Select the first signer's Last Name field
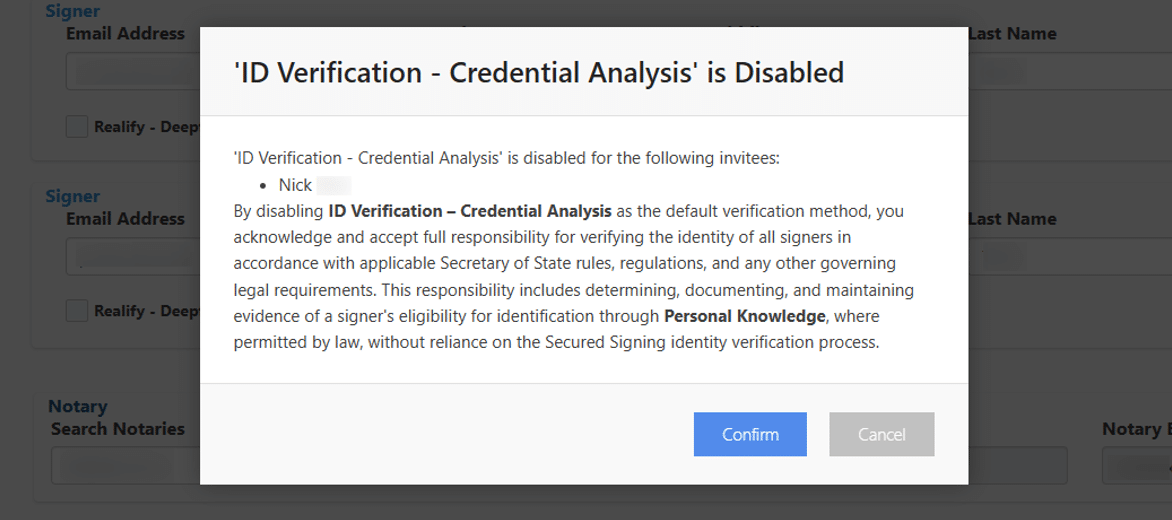This screenshot has height=520, width=1172. click(x=1070, y=72)
